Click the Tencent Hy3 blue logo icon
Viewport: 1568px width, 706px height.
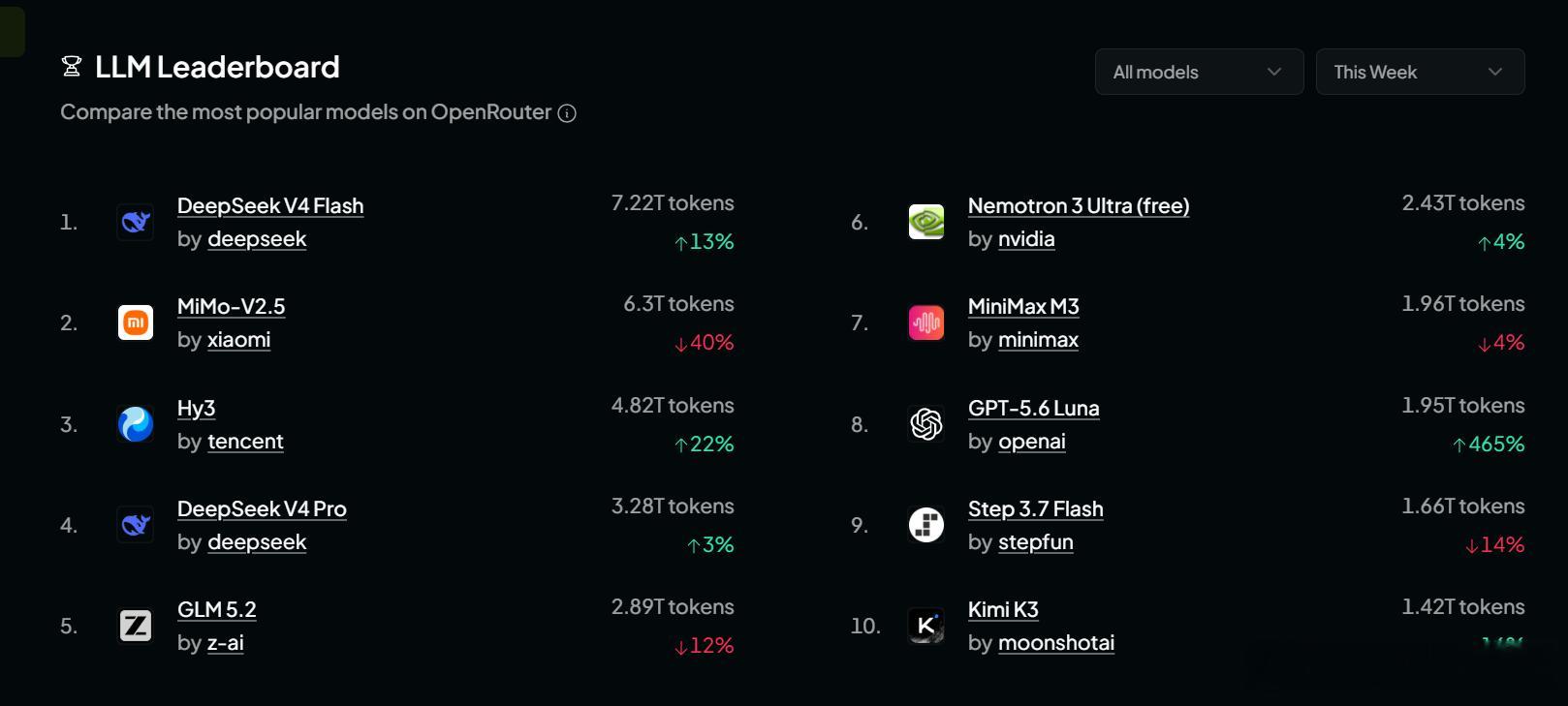(136, 424)
